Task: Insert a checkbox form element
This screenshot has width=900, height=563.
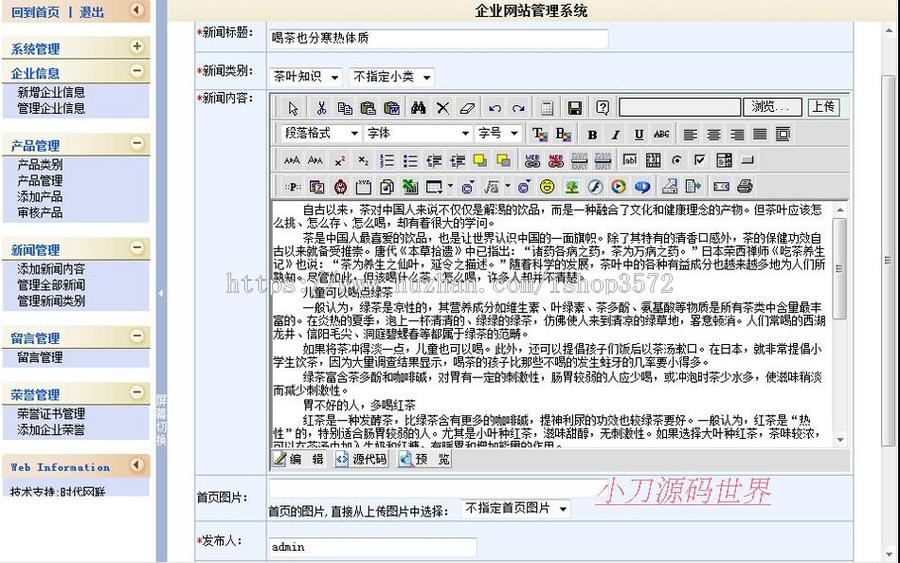Action: pyautogui.click(x=700, y=160)
